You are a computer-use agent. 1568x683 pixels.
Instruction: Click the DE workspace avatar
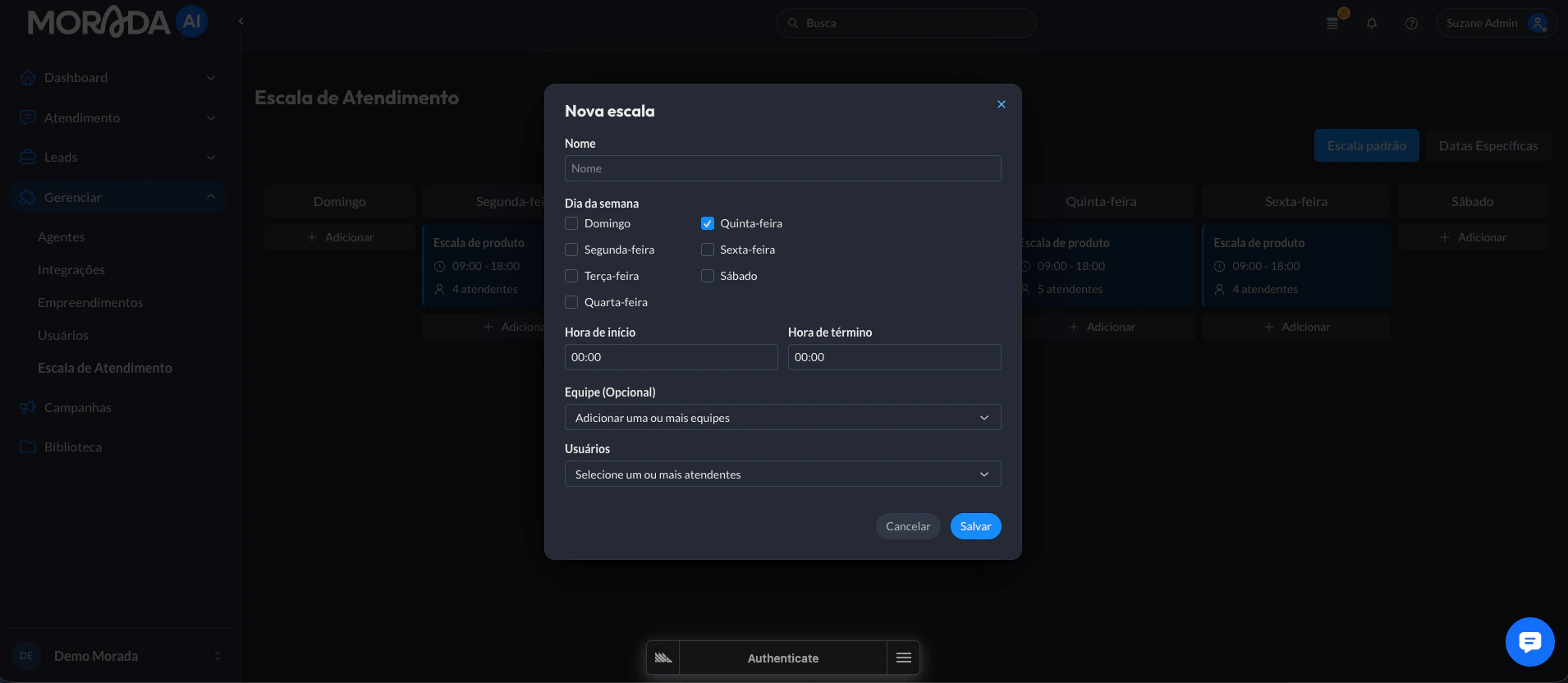coord(26,656)
